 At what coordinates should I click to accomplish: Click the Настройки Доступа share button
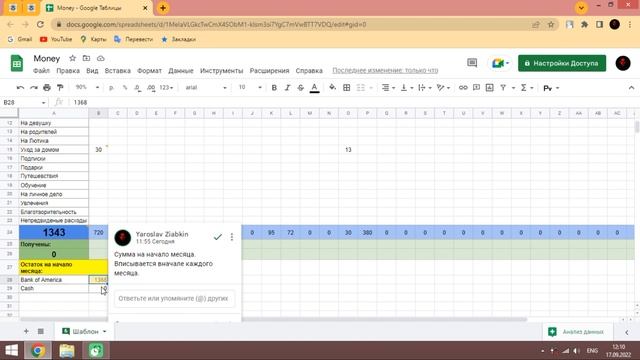[562, 63]
